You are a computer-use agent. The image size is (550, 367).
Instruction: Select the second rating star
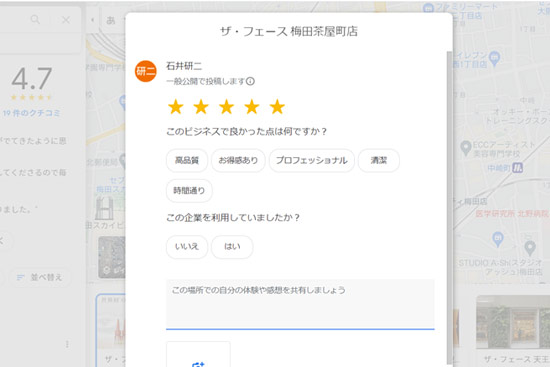click(201, 107)
